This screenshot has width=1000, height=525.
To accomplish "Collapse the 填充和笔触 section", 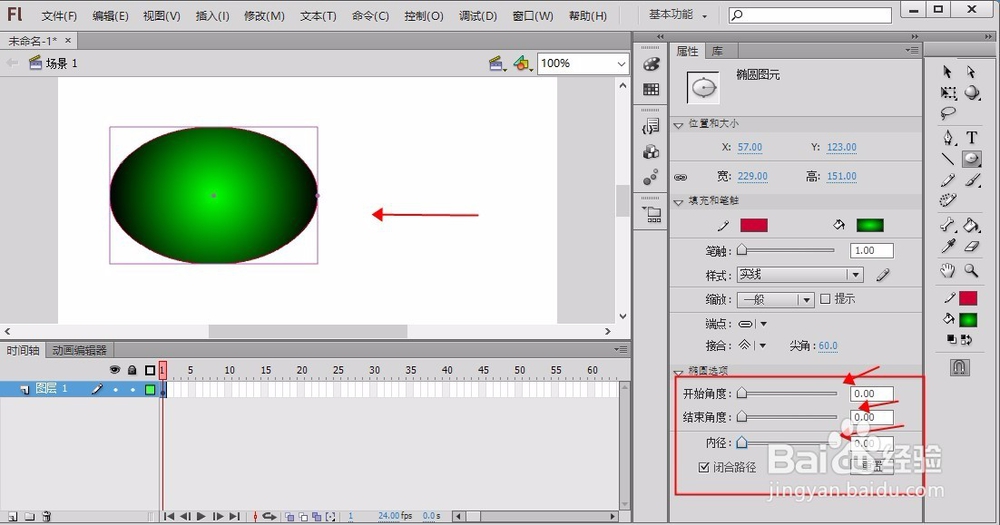I will coord(679,202).
